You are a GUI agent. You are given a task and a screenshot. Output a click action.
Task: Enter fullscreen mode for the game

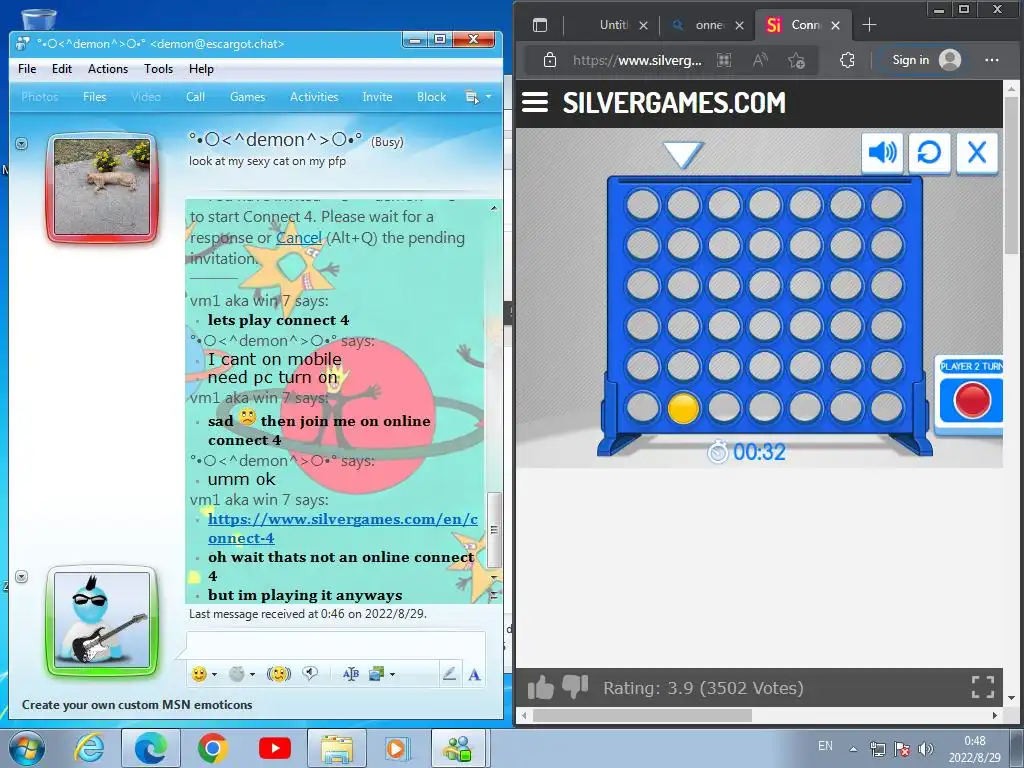982,687
